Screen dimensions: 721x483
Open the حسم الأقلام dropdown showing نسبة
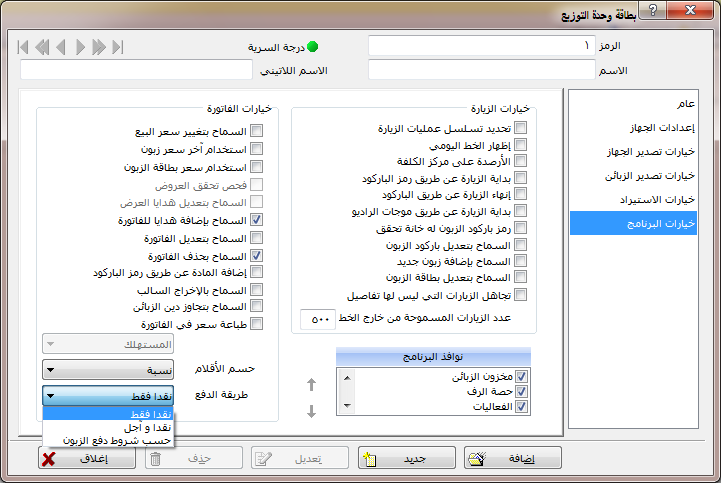coord(109,370)
